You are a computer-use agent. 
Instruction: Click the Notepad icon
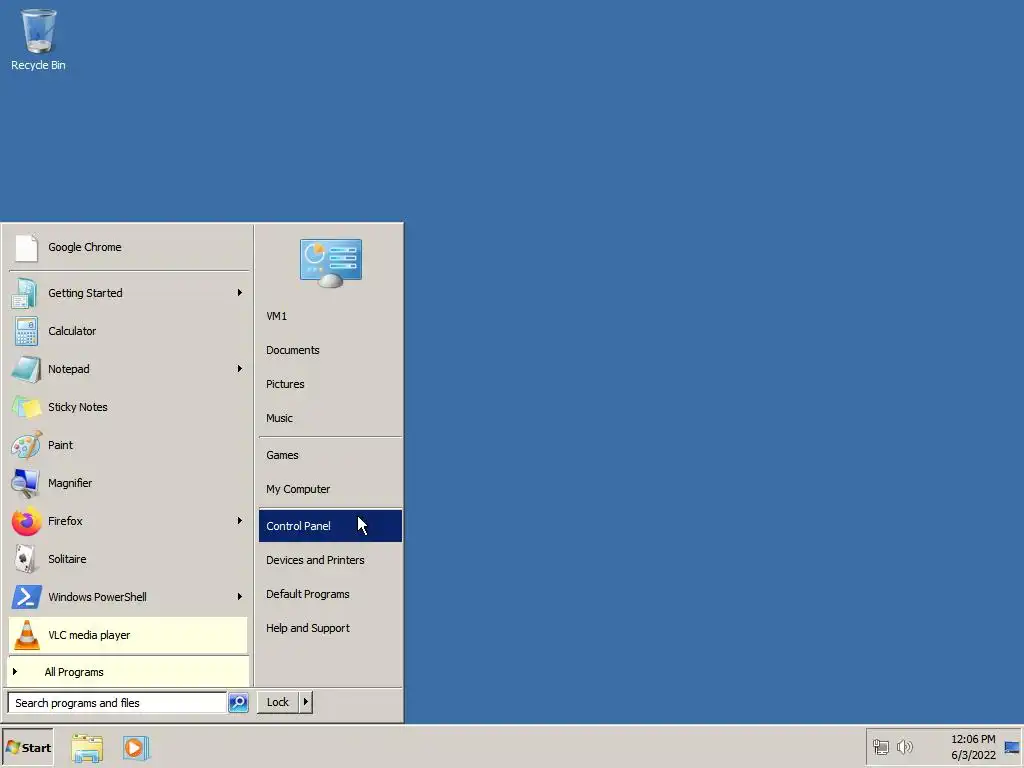[26, 369]
